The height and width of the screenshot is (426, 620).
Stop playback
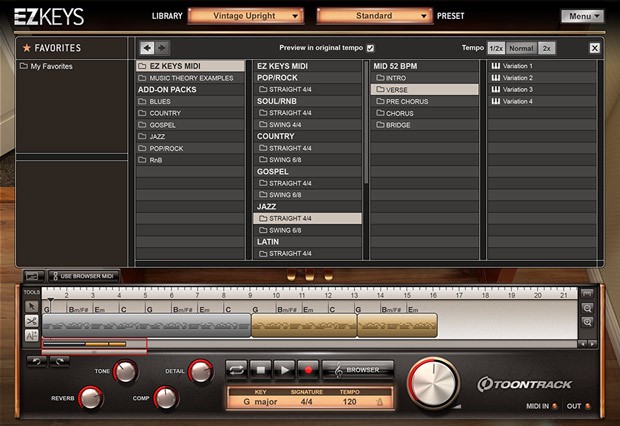coord(261,370)
